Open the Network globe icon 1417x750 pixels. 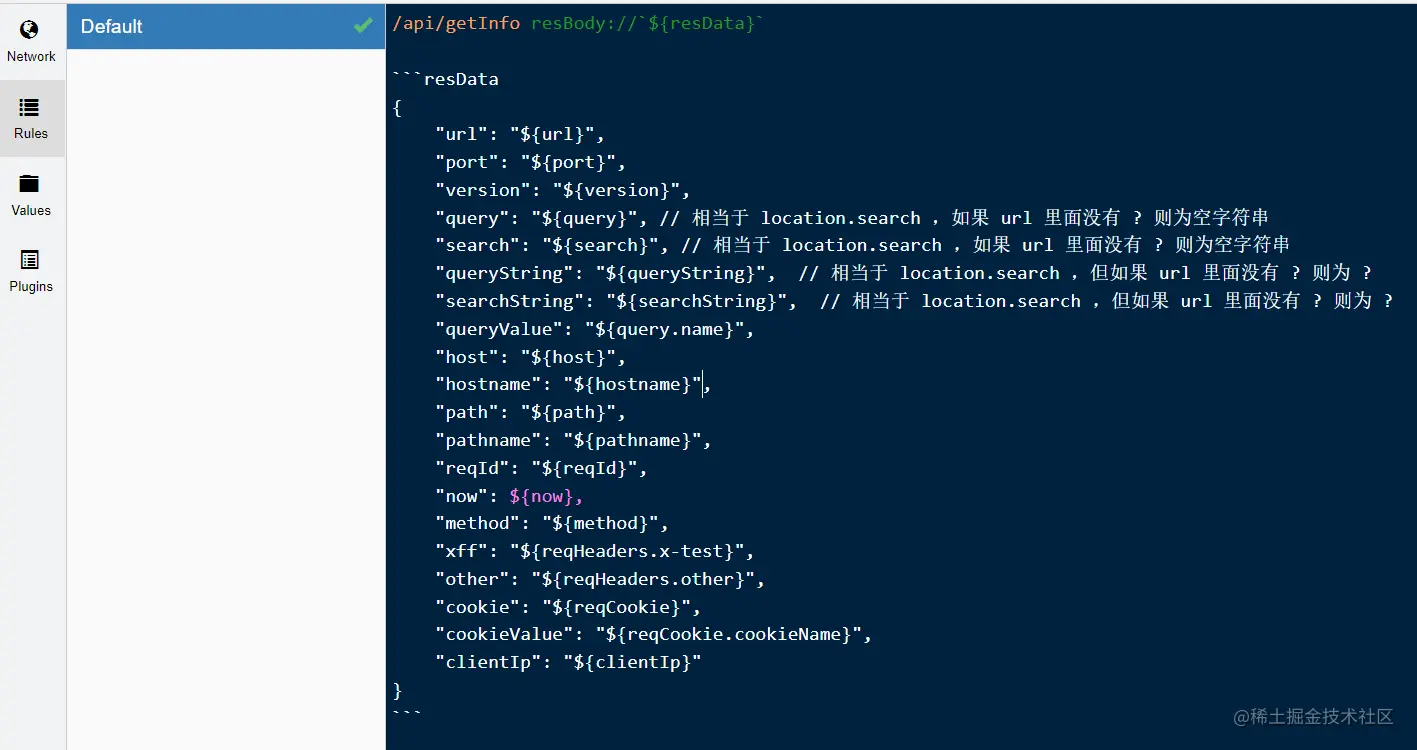point(30,31)
